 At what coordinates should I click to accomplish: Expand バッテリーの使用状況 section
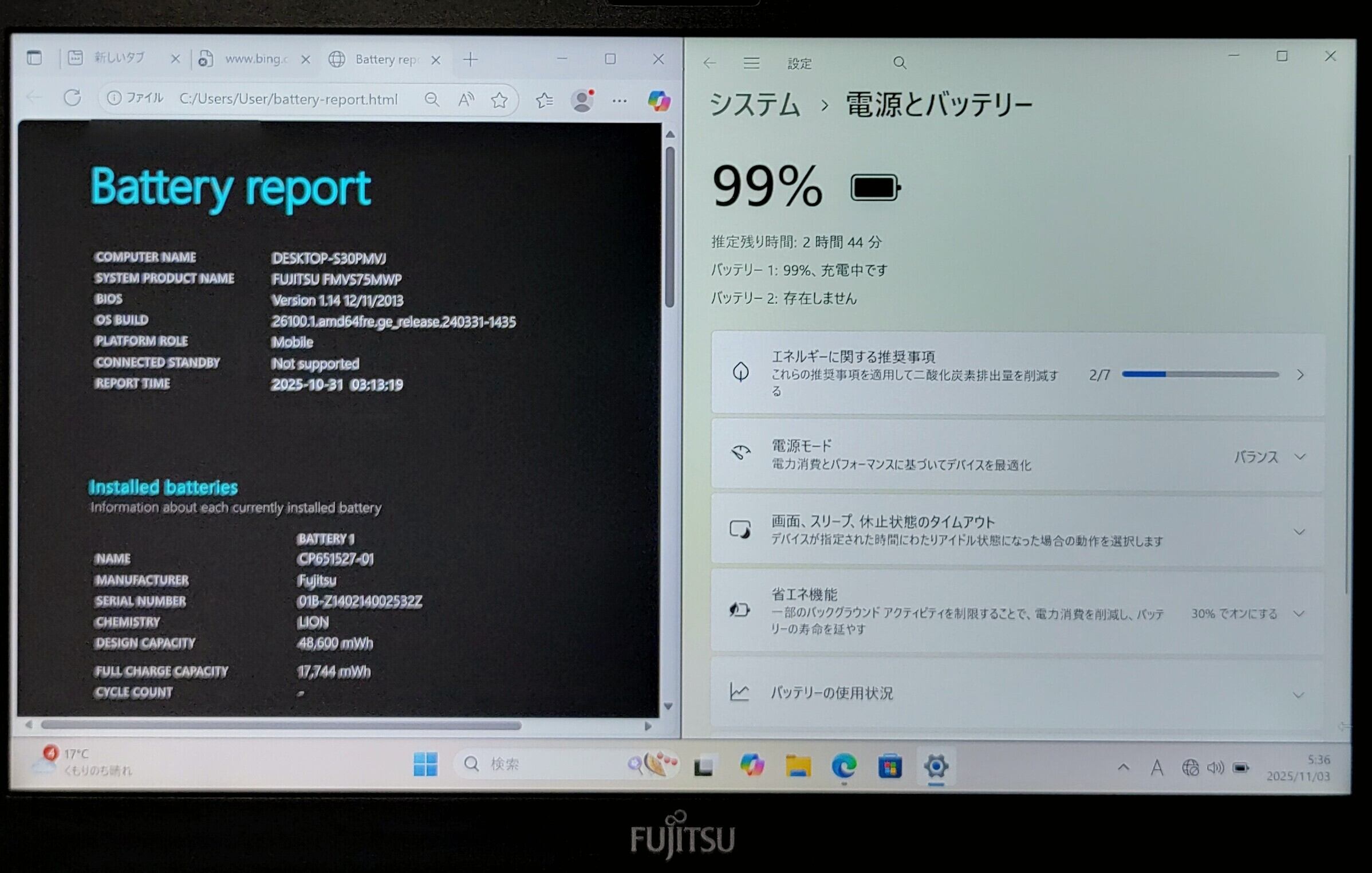(1298, 695)
